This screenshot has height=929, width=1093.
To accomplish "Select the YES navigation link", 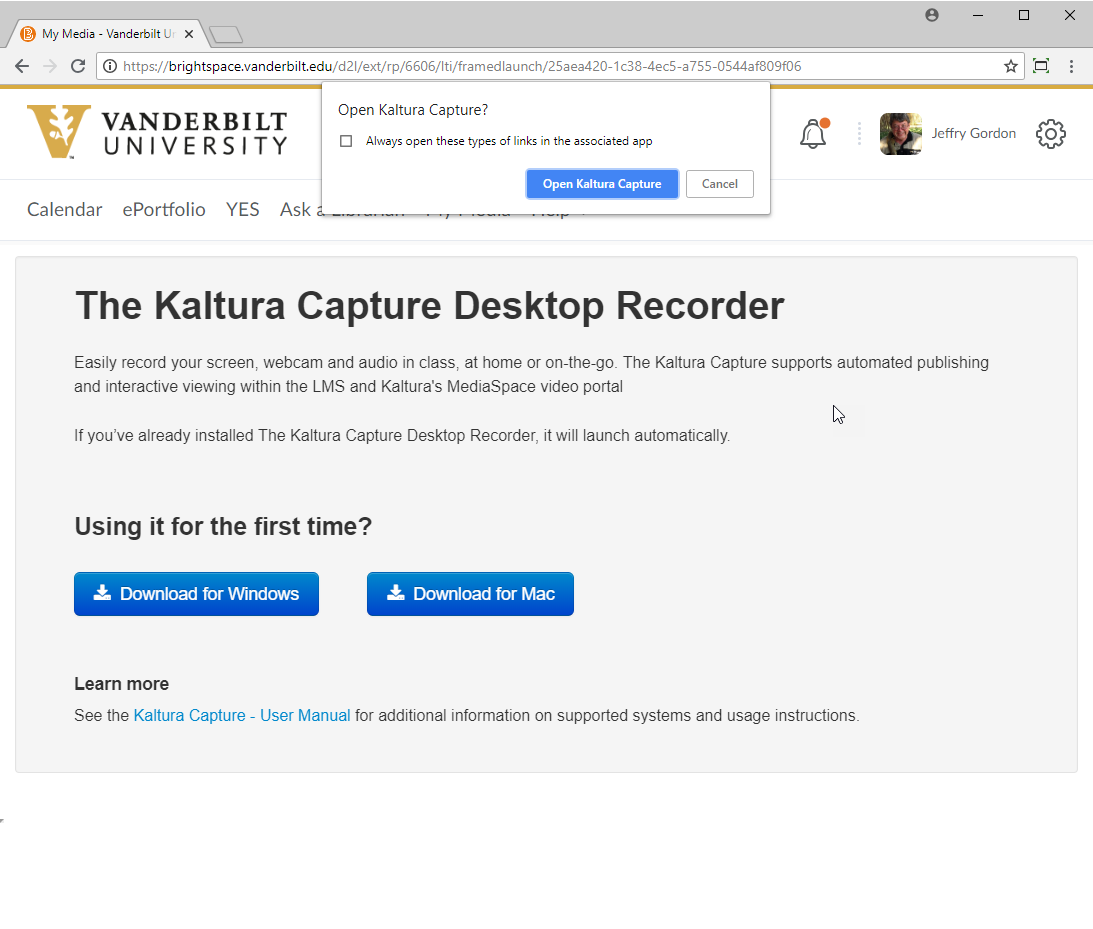I will coord(242,209).
